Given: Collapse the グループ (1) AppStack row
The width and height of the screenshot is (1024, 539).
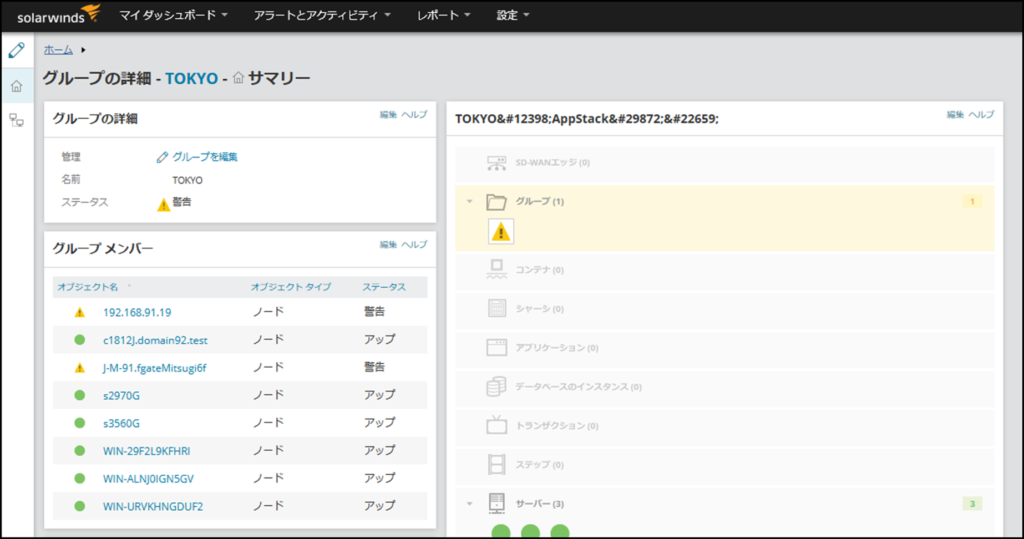Looking at the screenshot, I should pyautogui.click(x=470, y=201).
